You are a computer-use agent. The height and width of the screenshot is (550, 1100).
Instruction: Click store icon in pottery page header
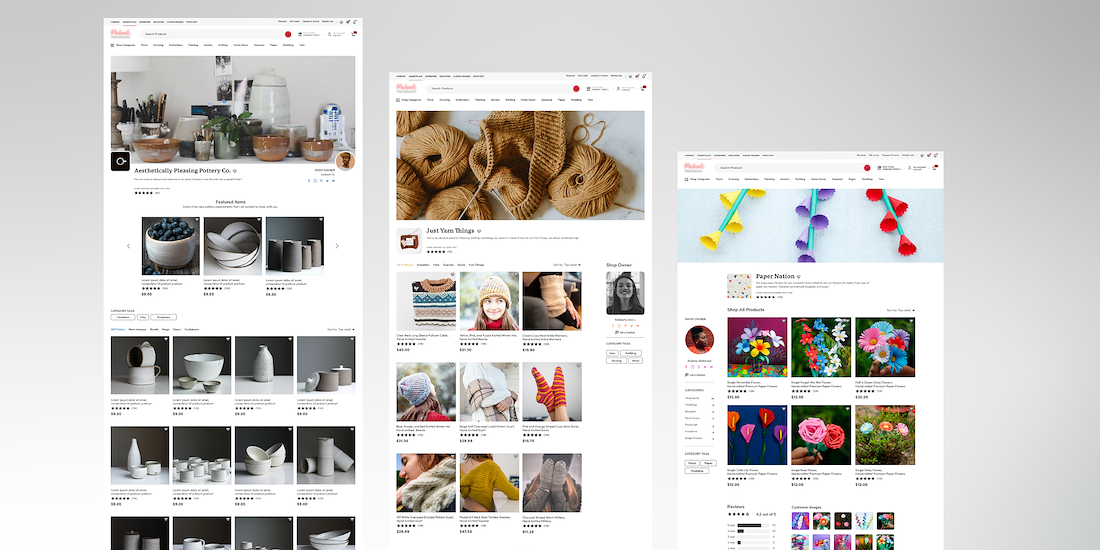(300, 34)
